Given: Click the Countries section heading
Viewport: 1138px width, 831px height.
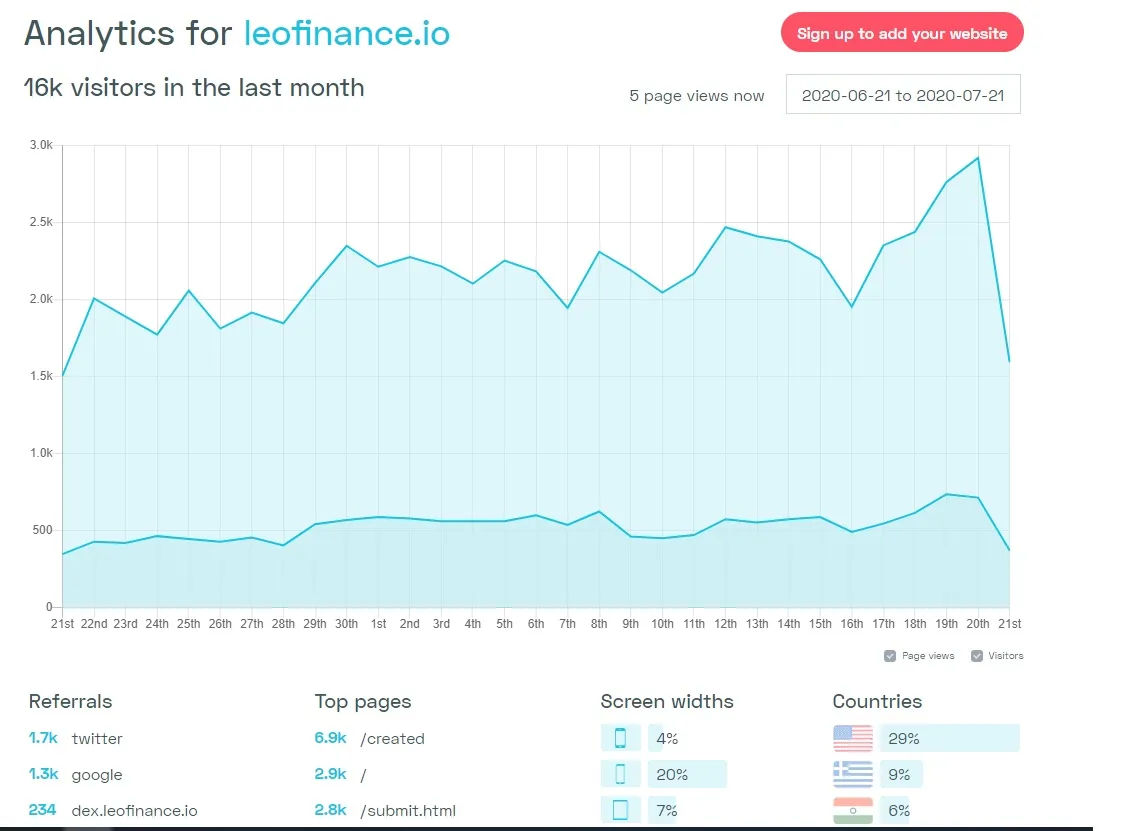Looking at the screenshot, I should [877, 701].
